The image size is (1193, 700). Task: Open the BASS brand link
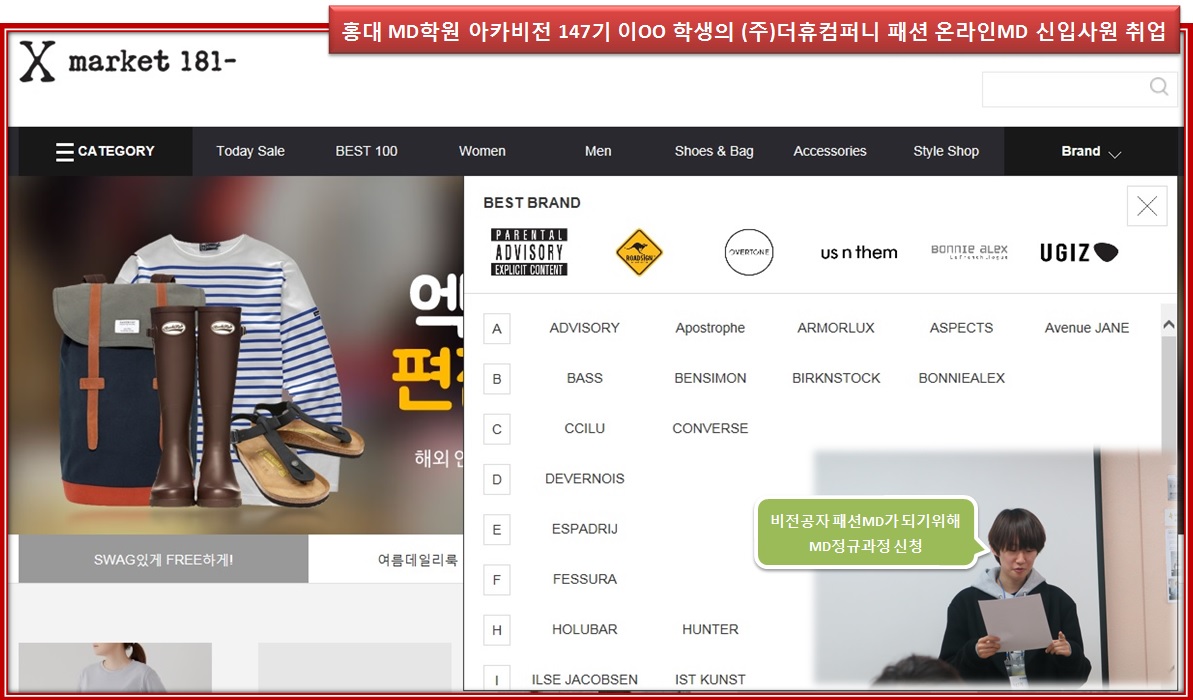click(584, 378)
